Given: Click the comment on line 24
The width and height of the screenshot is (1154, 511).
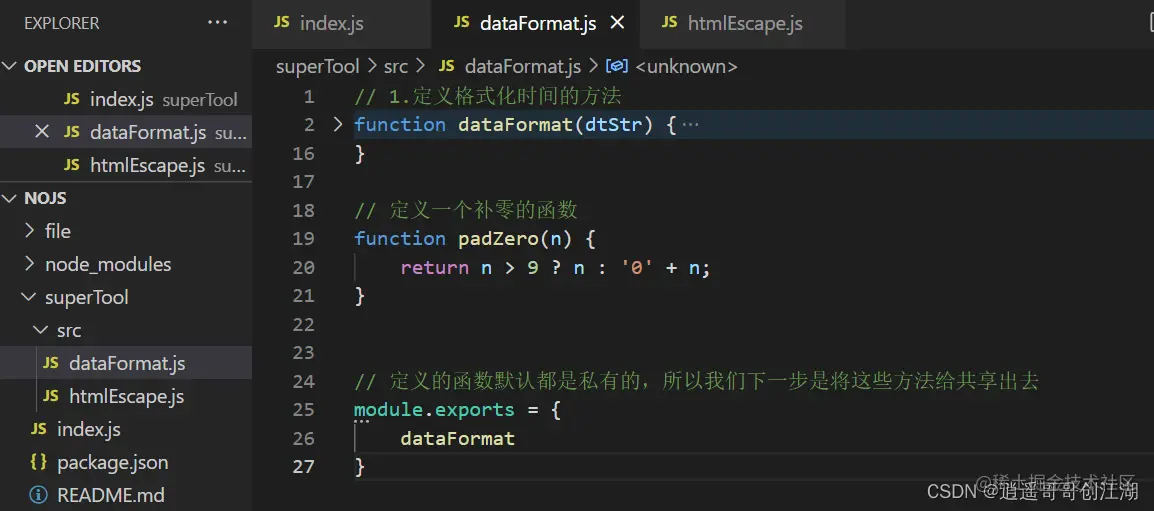Looking at the screenshot, I should (x=696, y=381).
